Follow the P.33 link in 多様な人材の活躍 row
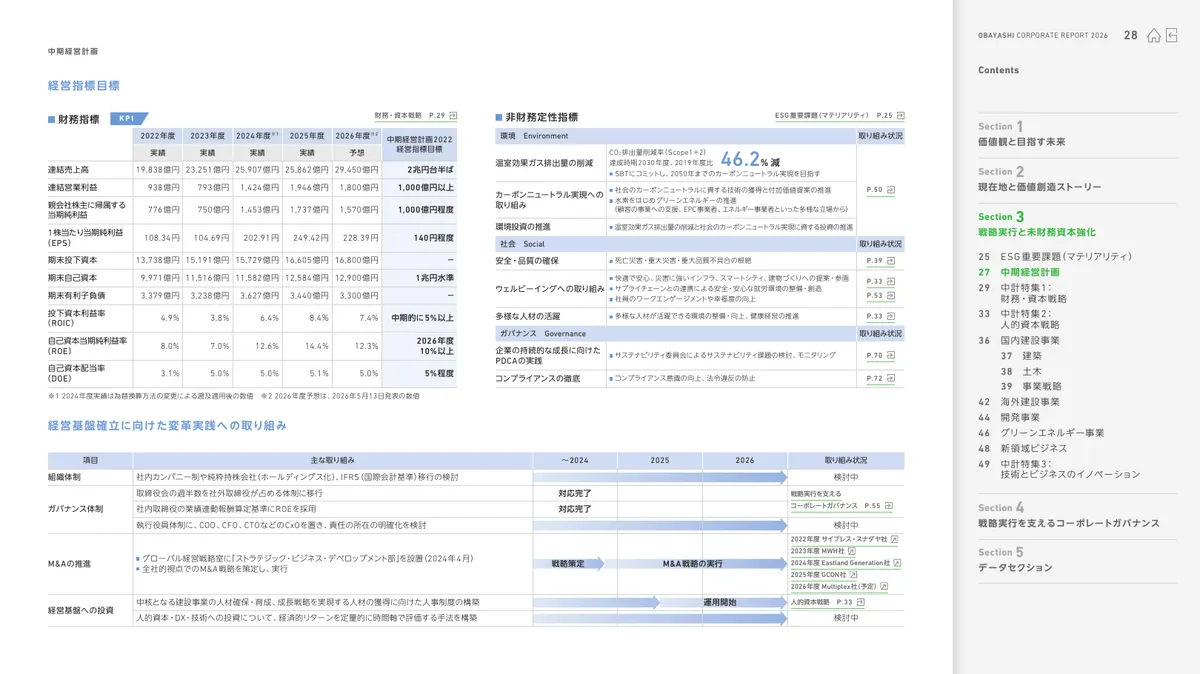This screenshot has width=1200, height=674. pyautogui.click(x=874, y=316)
